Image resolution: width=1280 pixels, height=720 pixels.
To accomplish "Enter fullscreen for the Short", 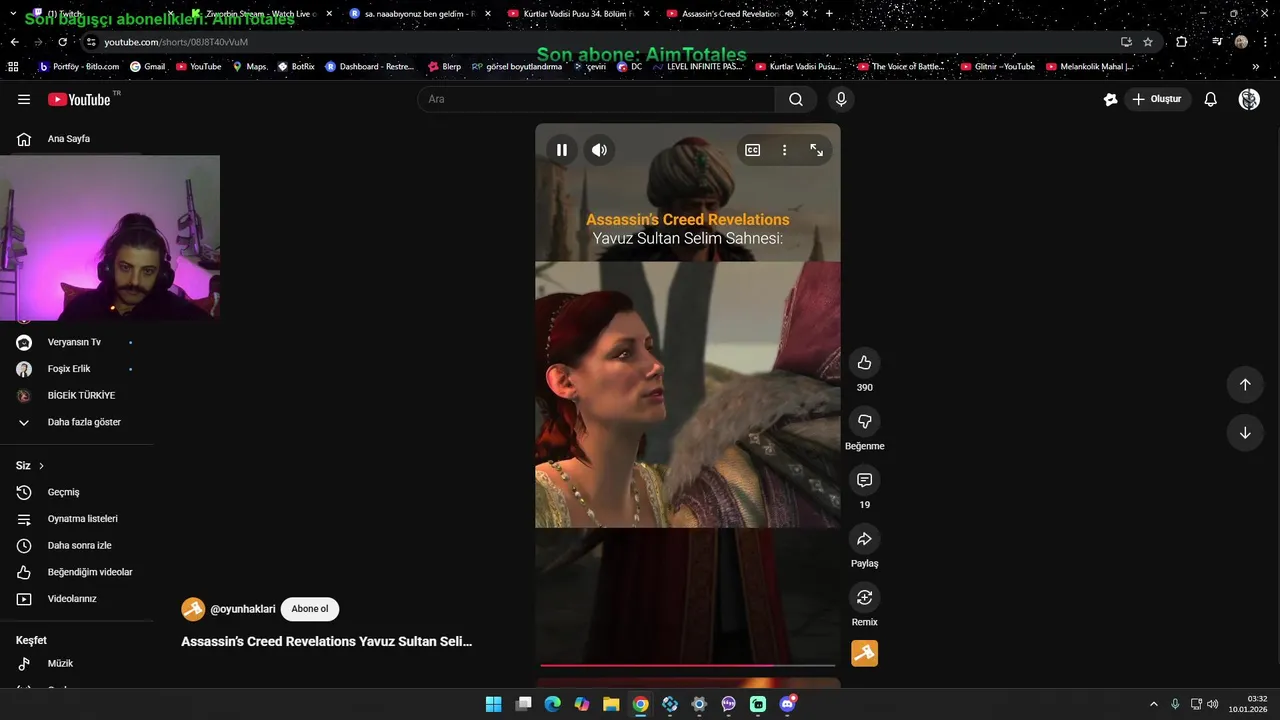I will (x=817, y=150).
